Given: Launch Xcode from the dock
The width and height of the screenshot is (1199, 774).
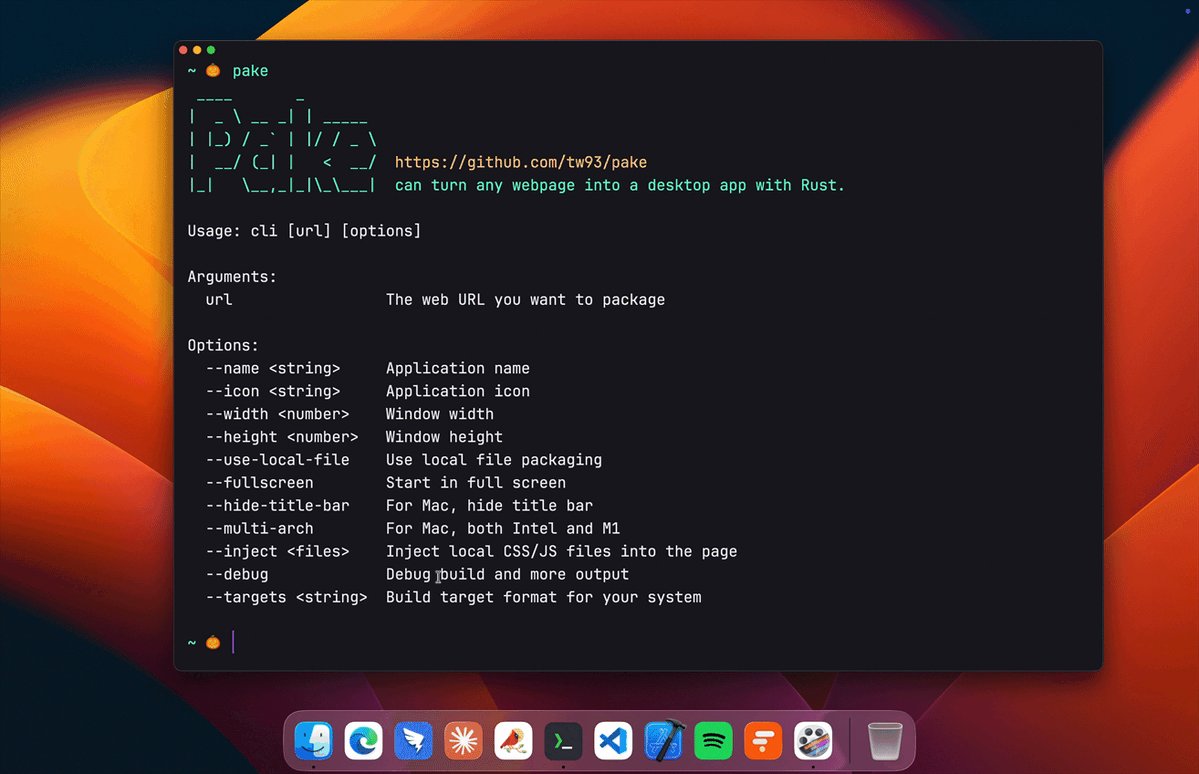Looking at the screenshot, I should [x=664, y=741].
